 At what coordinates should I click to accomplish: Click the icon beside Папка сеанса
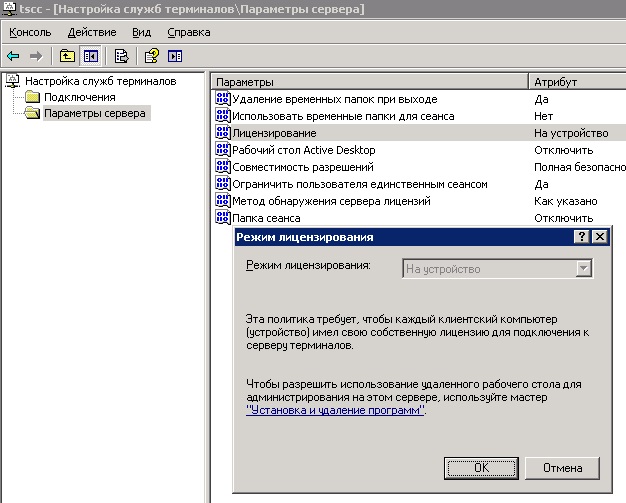tap(223, 218)
